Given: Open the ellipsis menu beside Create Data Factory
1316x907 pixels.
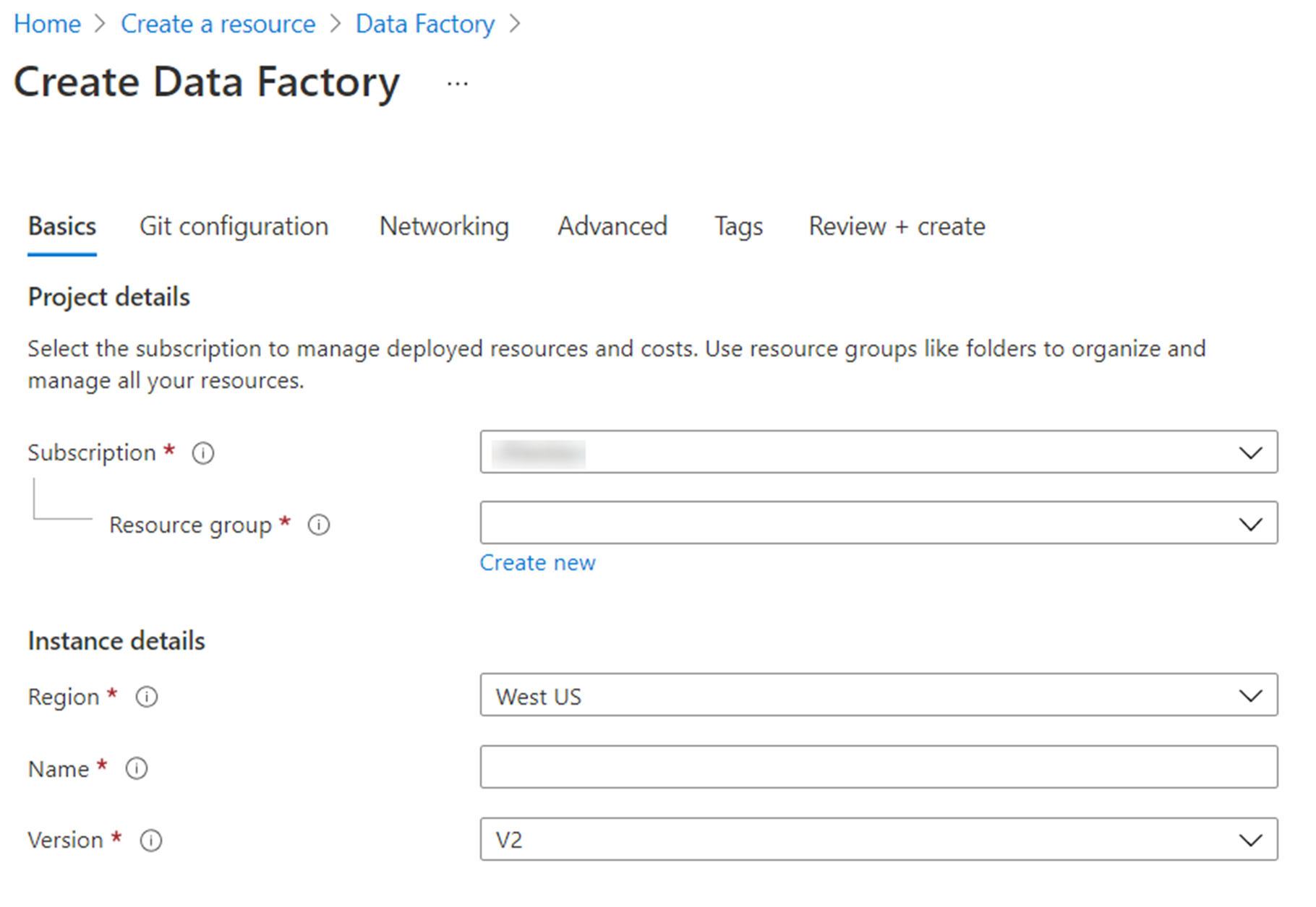Looking at the screenshot, I should pos(457,84).
